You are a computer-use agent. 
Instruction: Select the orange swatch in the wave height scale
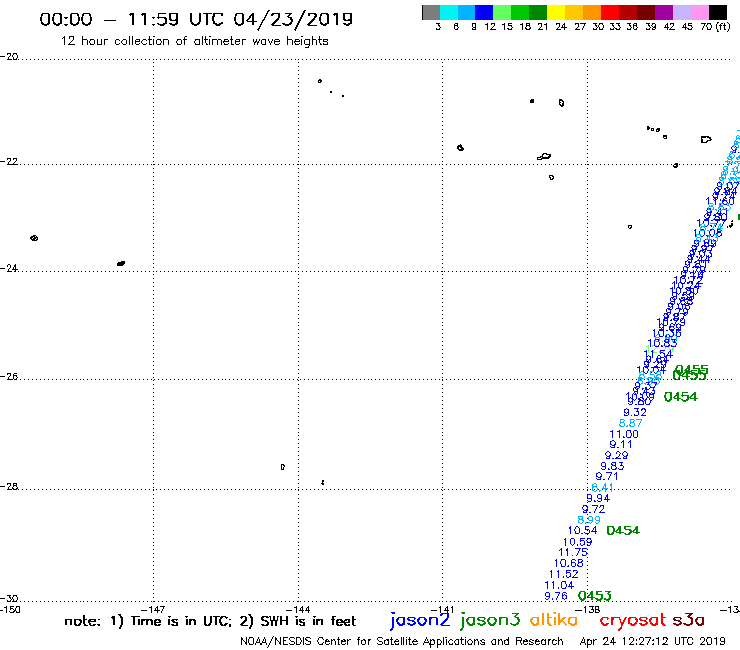coord(592,12)
